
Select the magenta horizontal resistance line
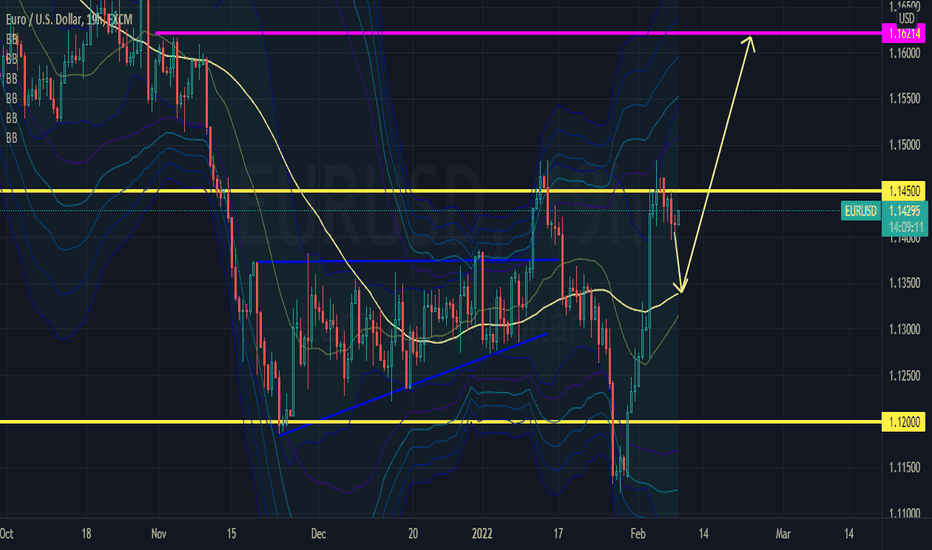[518, 33]
